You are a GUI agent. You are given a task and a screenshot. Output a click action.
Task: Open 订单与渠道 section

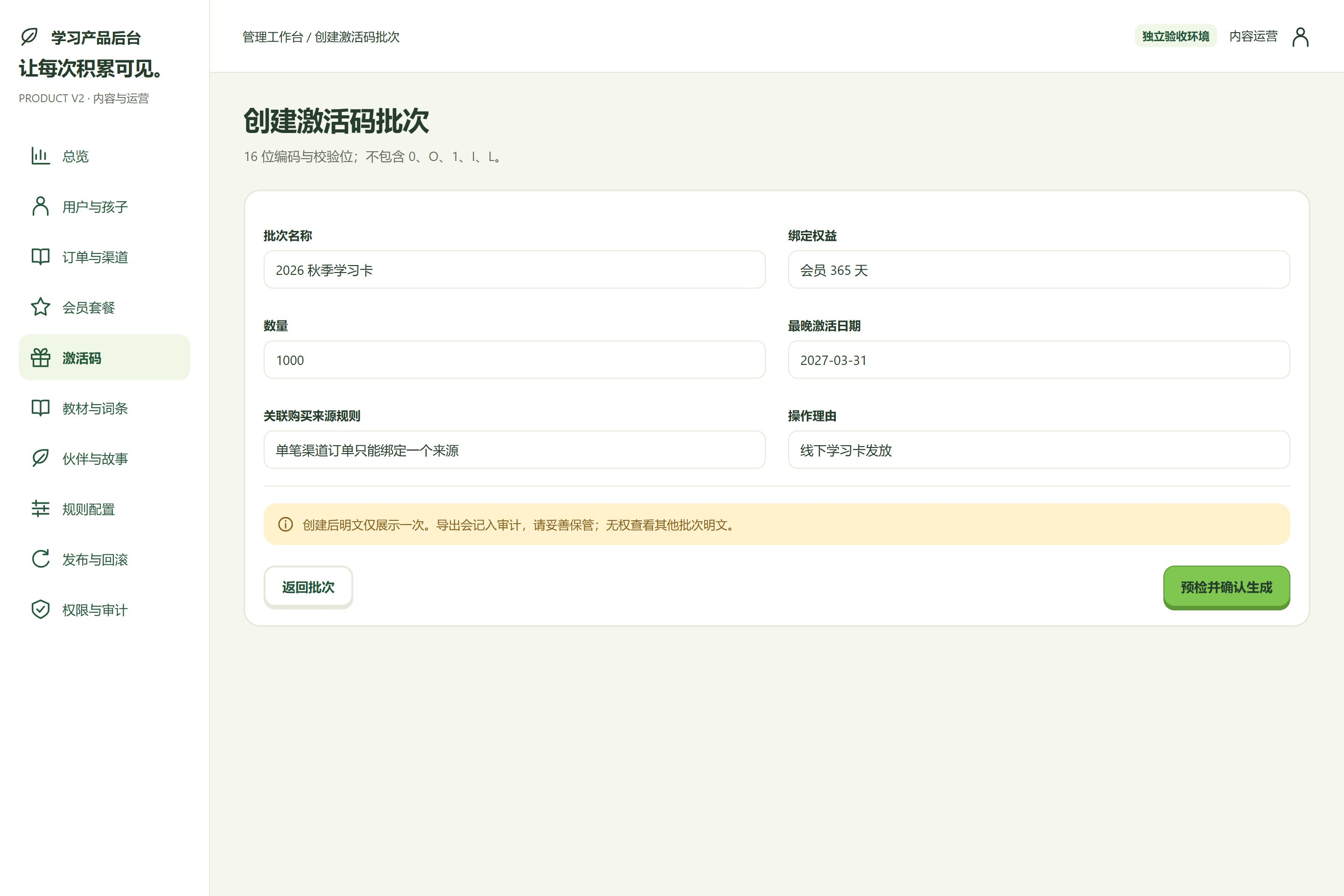105,257
